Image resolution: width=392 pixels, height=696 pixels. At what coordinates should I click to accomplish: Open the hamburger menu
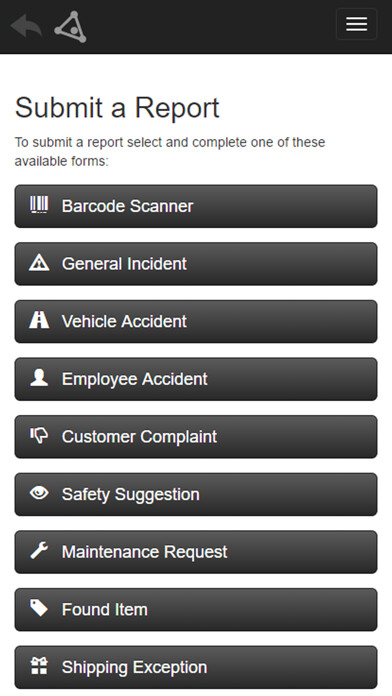[356, 24]
